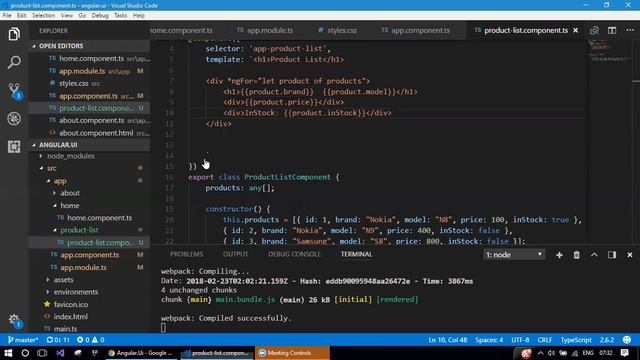Open the Go menu

coord(82,16)
